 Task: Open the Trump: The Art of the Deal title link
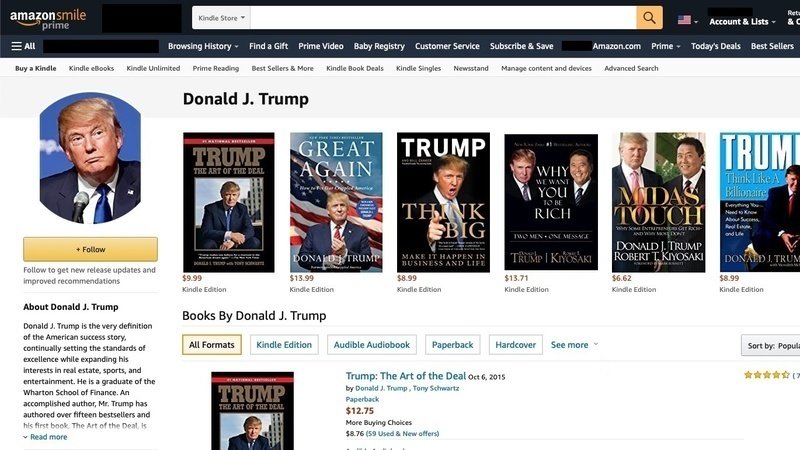pos(406,376)
